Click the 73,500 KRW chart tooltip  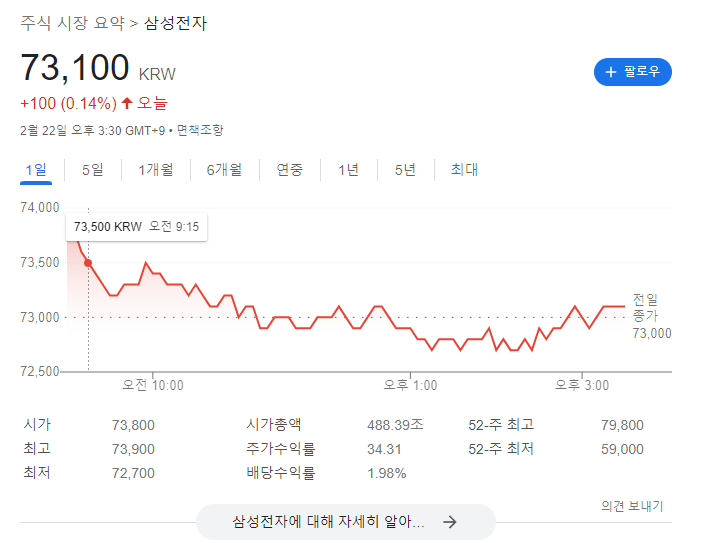click(137, 227)
